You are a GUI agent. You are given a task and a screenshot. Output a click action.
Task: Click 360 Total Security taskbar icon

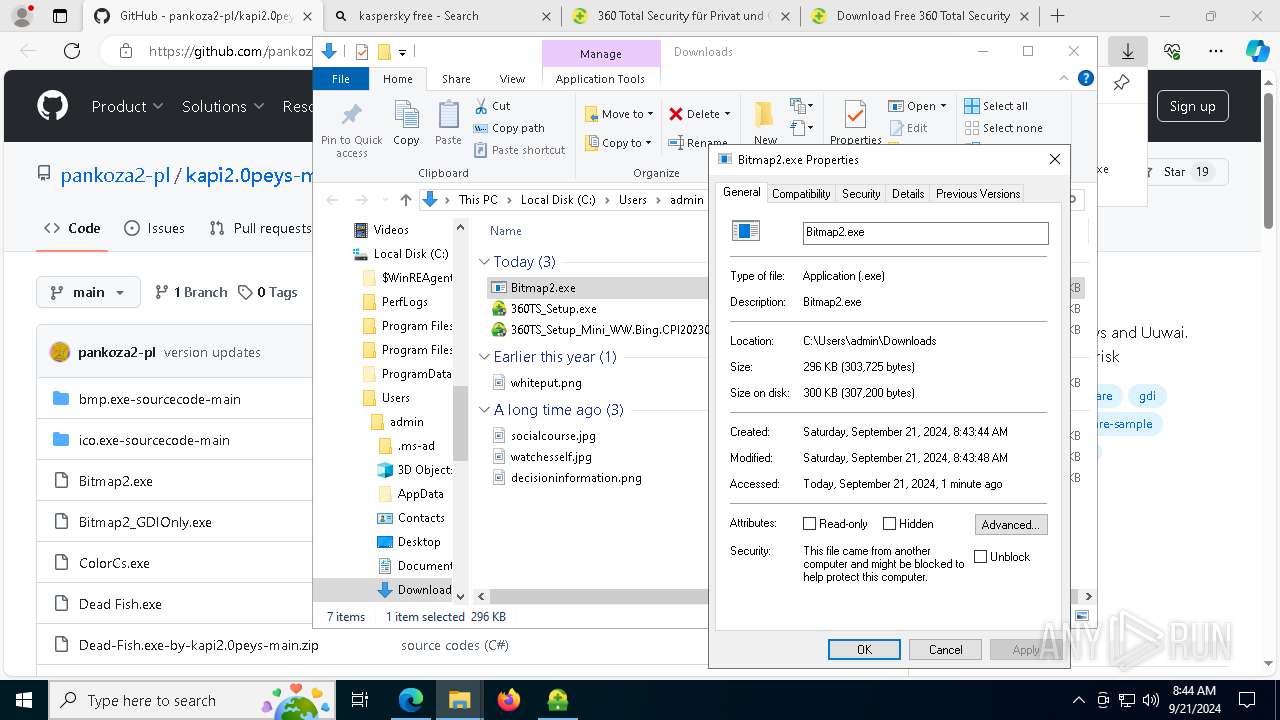[558, 700]
